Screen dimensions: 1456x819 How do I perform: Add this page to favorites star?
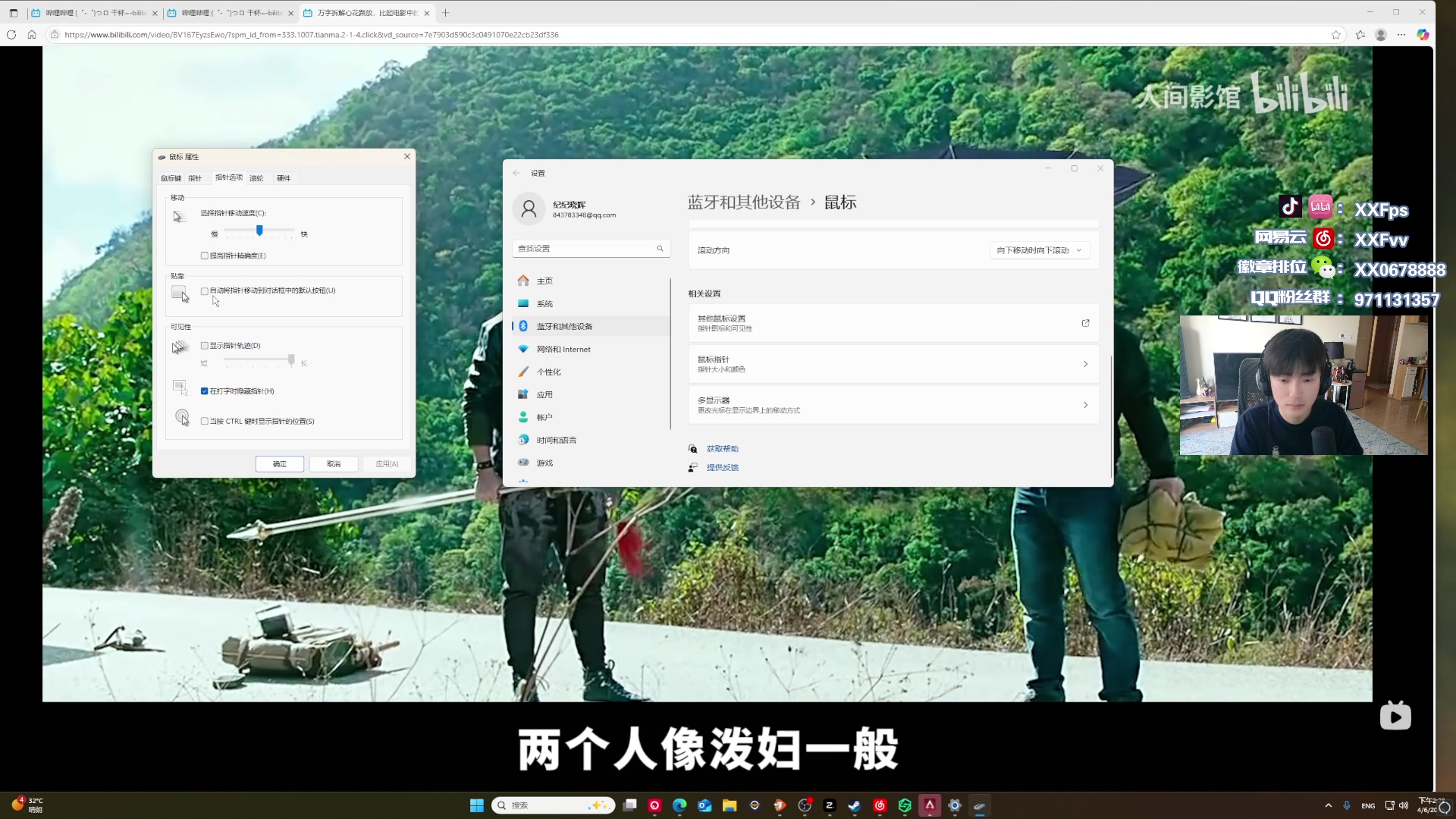pyautogui.click(x=1336, y=35)
